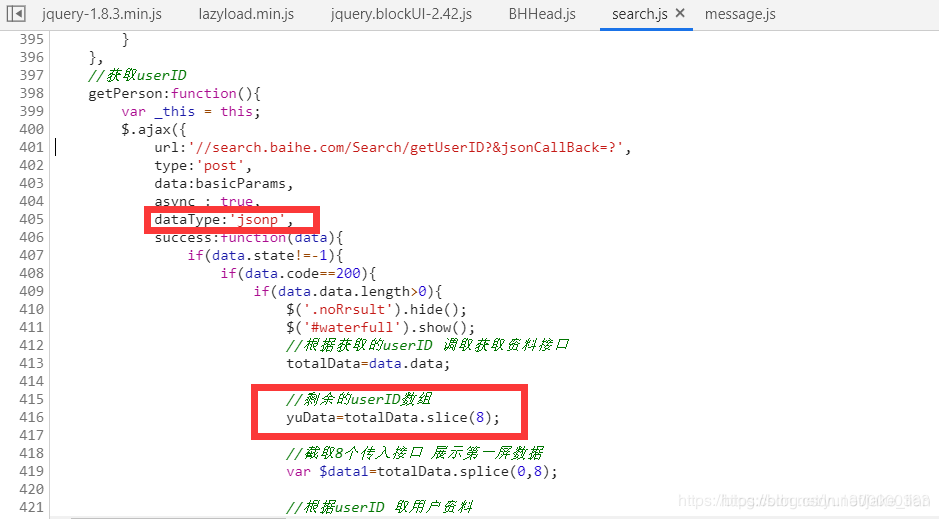Viewport: 939px width, 519px height.
Task: Click line number 413 in gutter
Action: click(32, 363)
